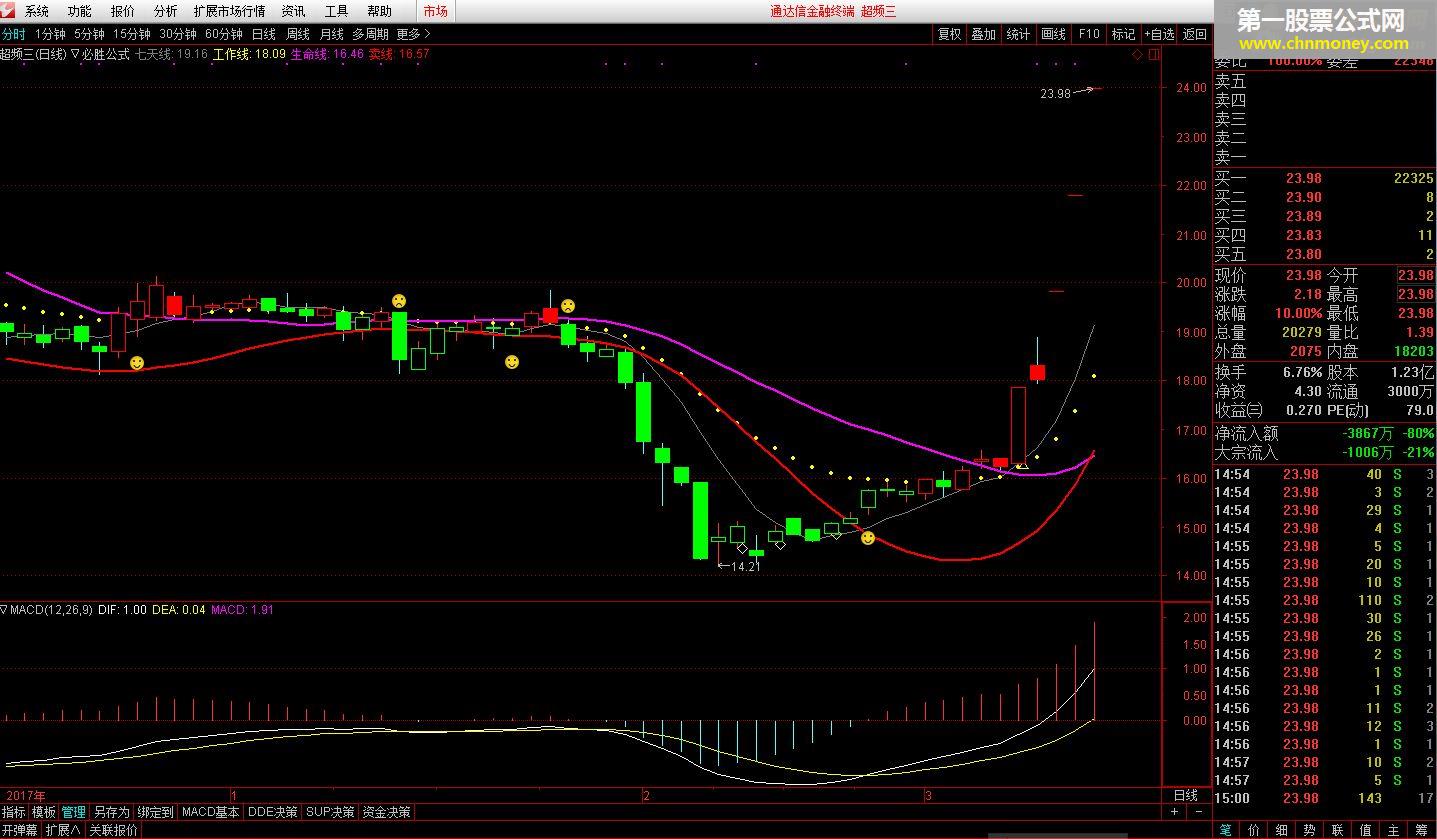This screenshot has width=1437, height=839.
Task: Open the 帮助 menu
Action: coord(379,11)
